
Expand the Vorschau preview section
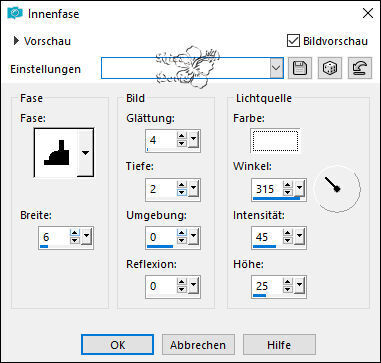pos(16,41)
